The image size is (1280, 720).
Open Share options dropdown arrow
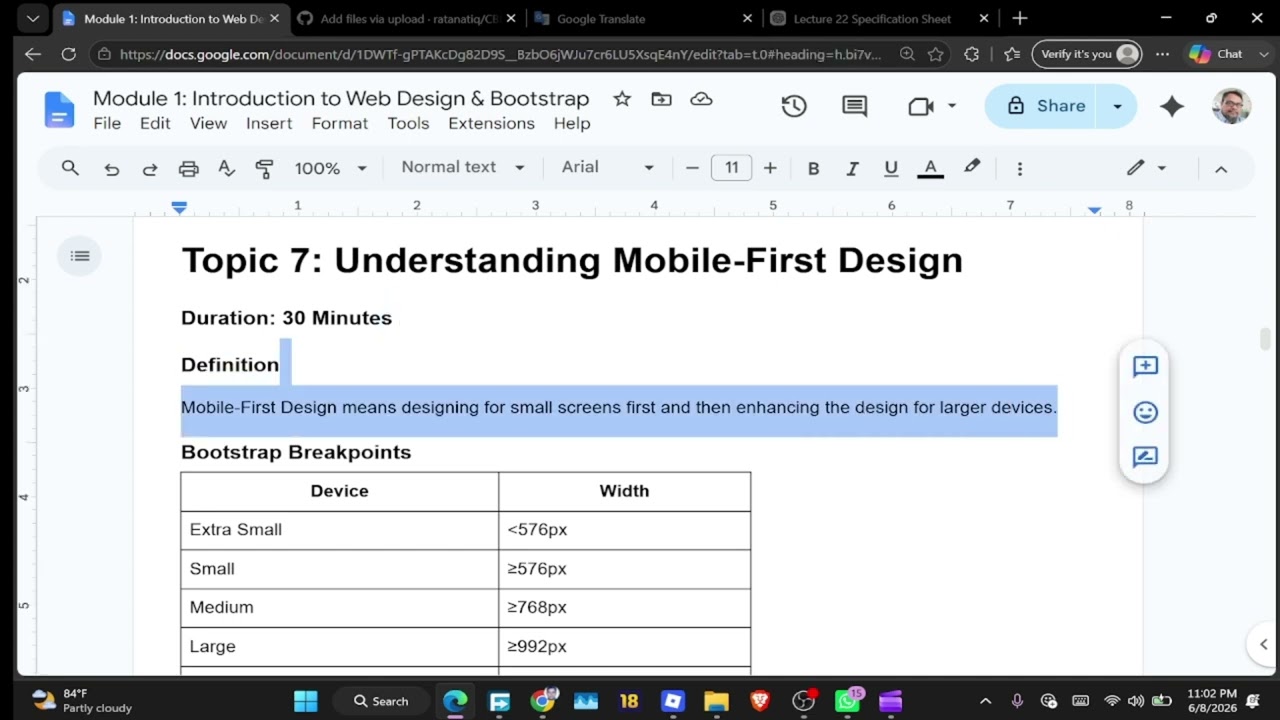pyautogui.click(x=1117, y=106)
